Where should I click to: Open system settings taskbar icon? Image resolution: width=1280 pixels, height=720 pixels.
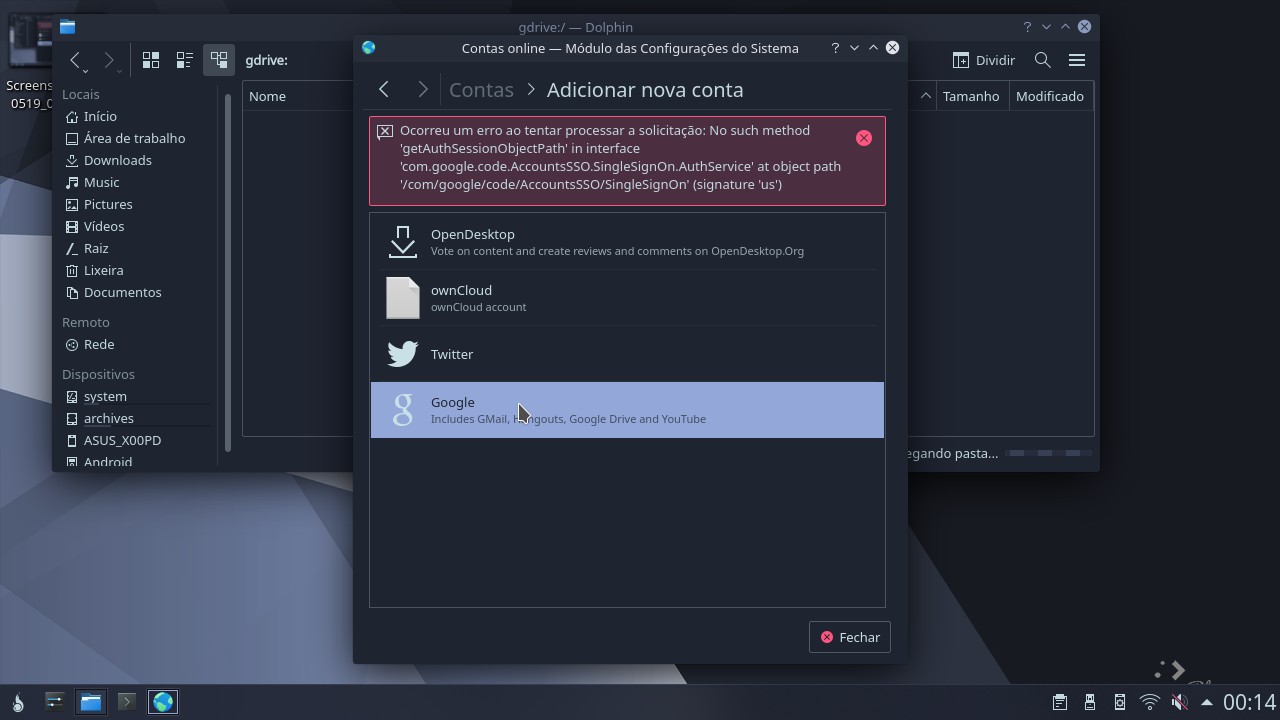[x=55, y=702]
